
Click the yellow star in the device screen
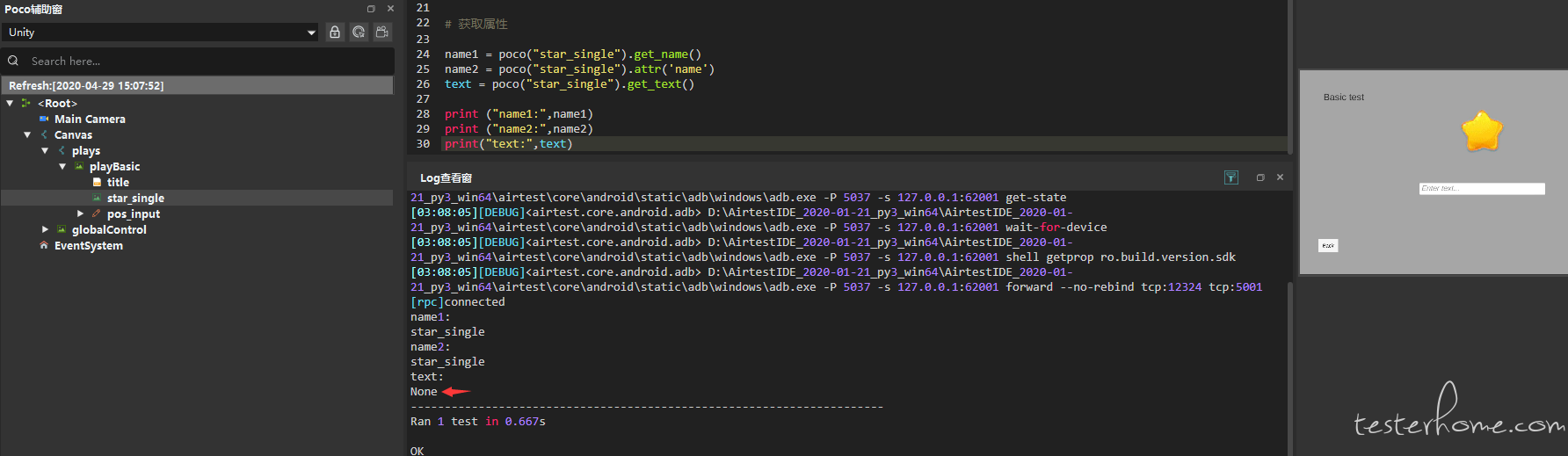[1482, 132]
